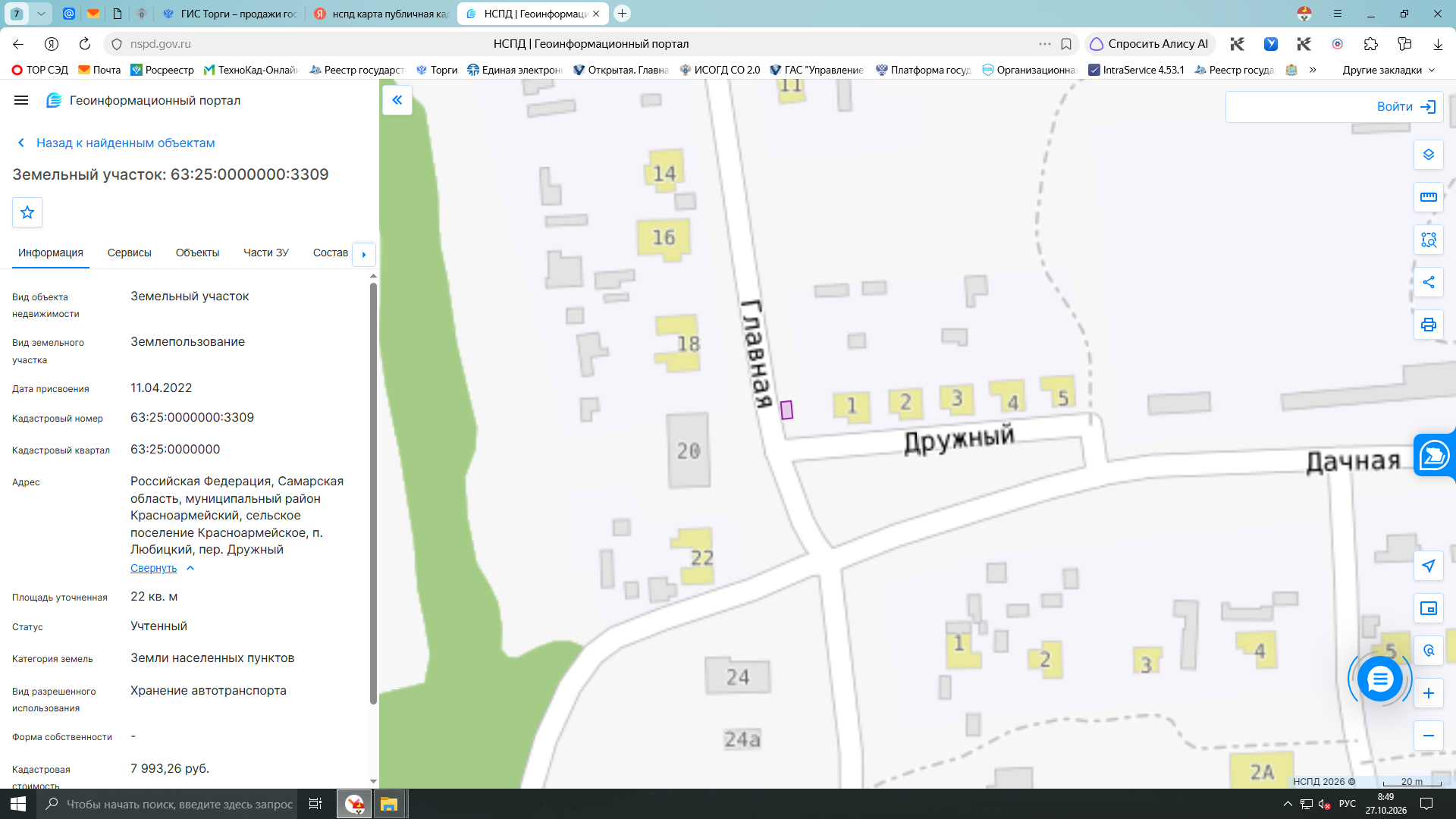Switch to the Информация tab
Image resolution: width=1456 pixels, height=819 pixels.
[51, 253]
